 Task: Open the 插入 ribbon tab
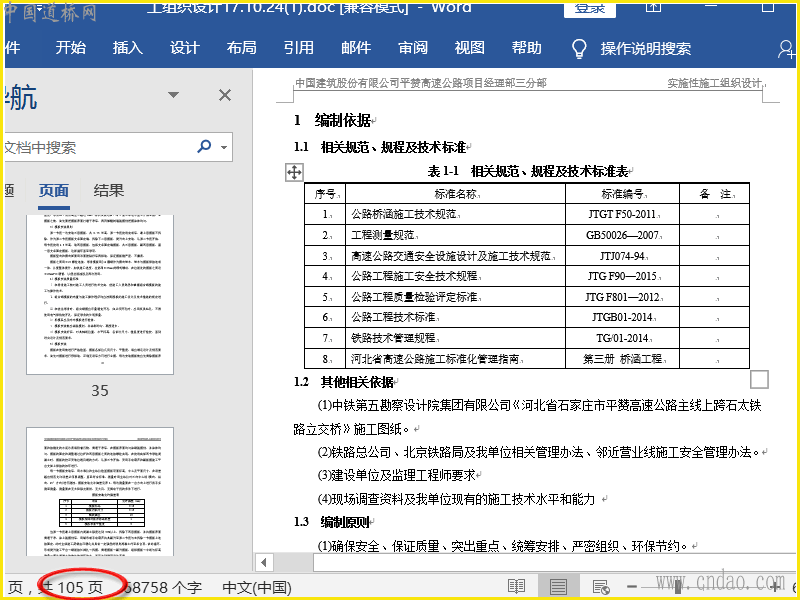tap(128, 48)
